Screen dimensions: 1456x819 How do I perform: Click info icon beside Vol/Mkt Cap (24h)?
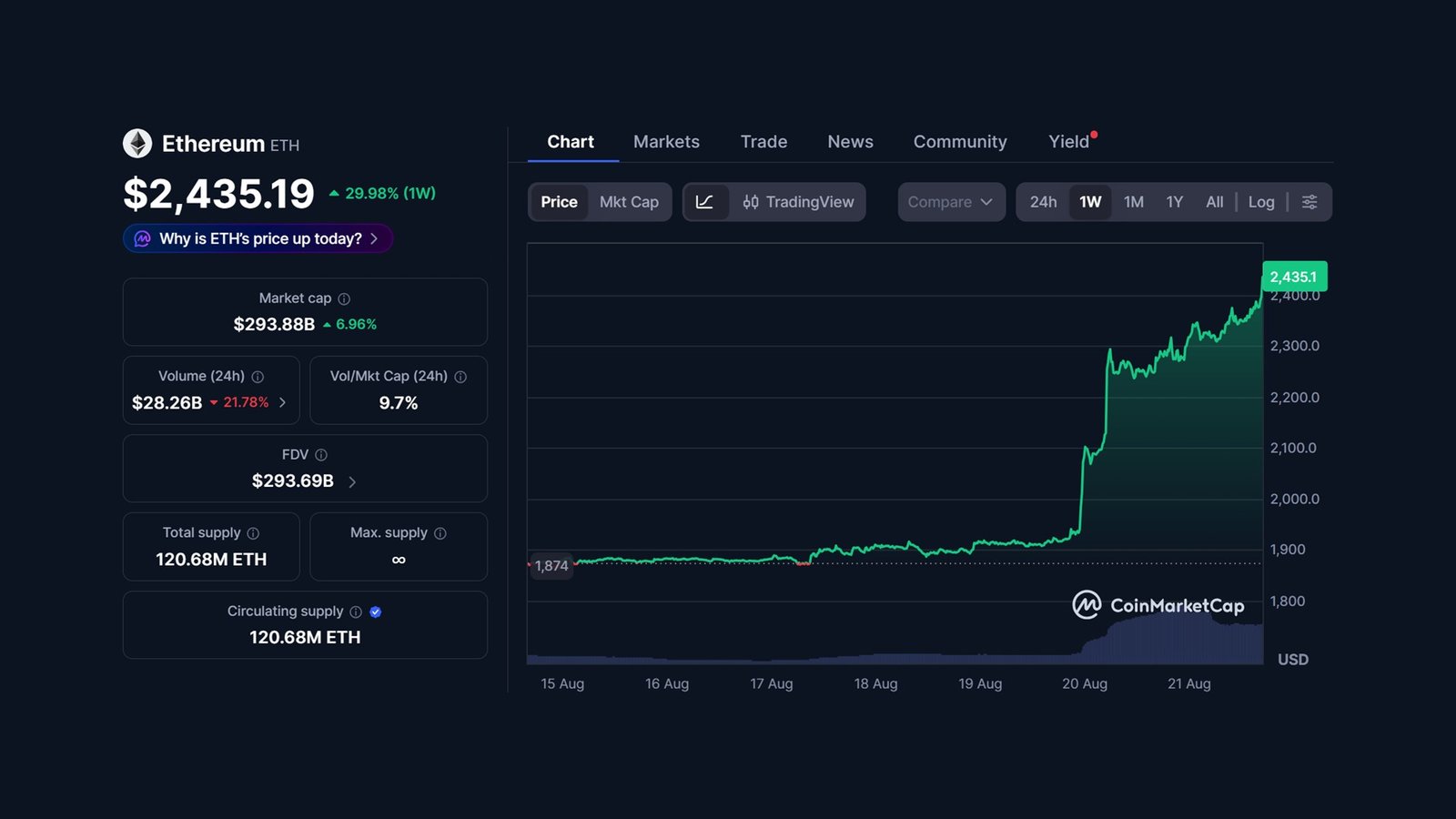460,377
